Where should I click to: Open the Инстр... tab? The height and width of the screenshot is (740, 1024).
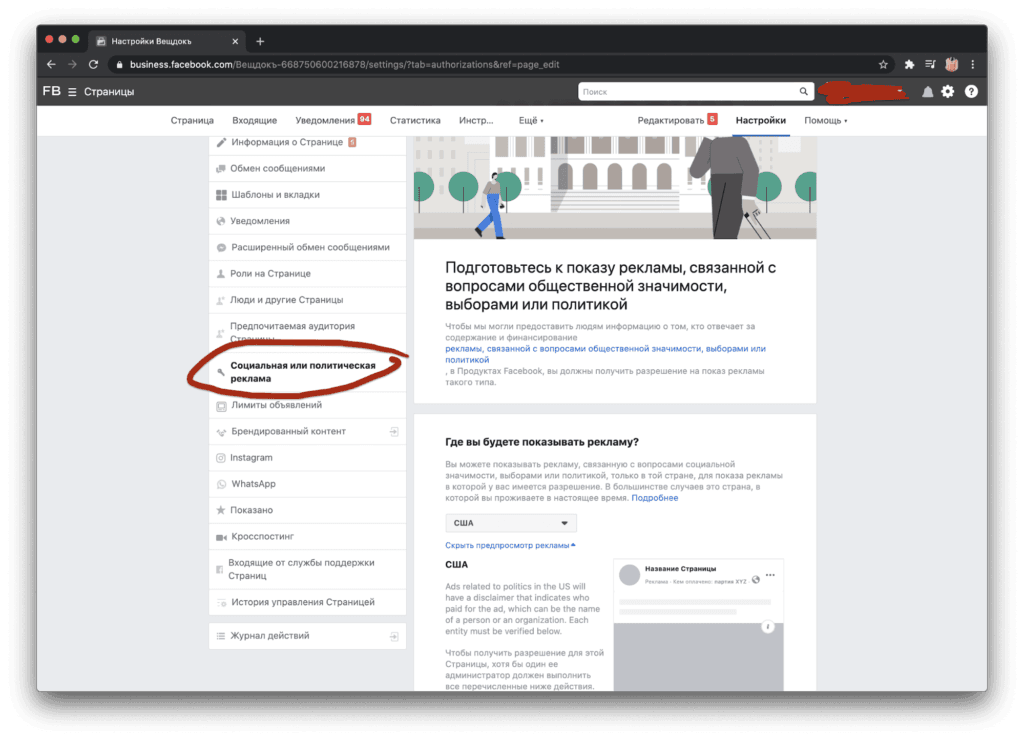[476, 121]
